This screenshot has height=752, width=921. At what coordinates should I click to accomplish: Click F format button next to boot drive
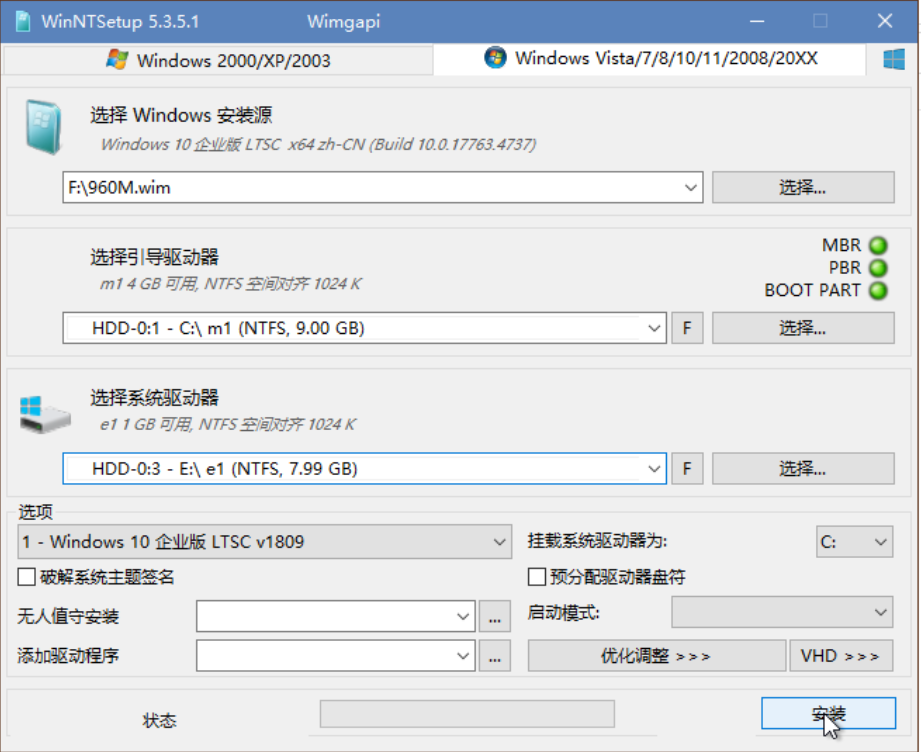(x=687, y=328)
